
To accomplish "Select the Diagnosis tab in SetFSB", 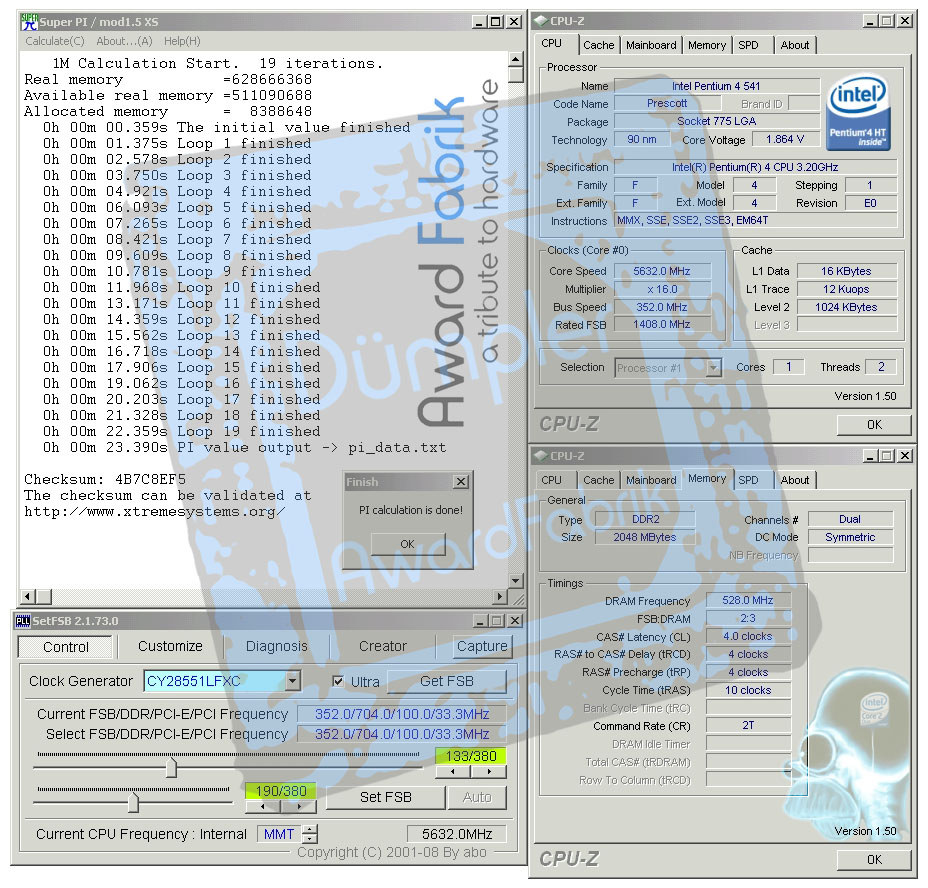I will pyautogui.click(x=276, y=646).
